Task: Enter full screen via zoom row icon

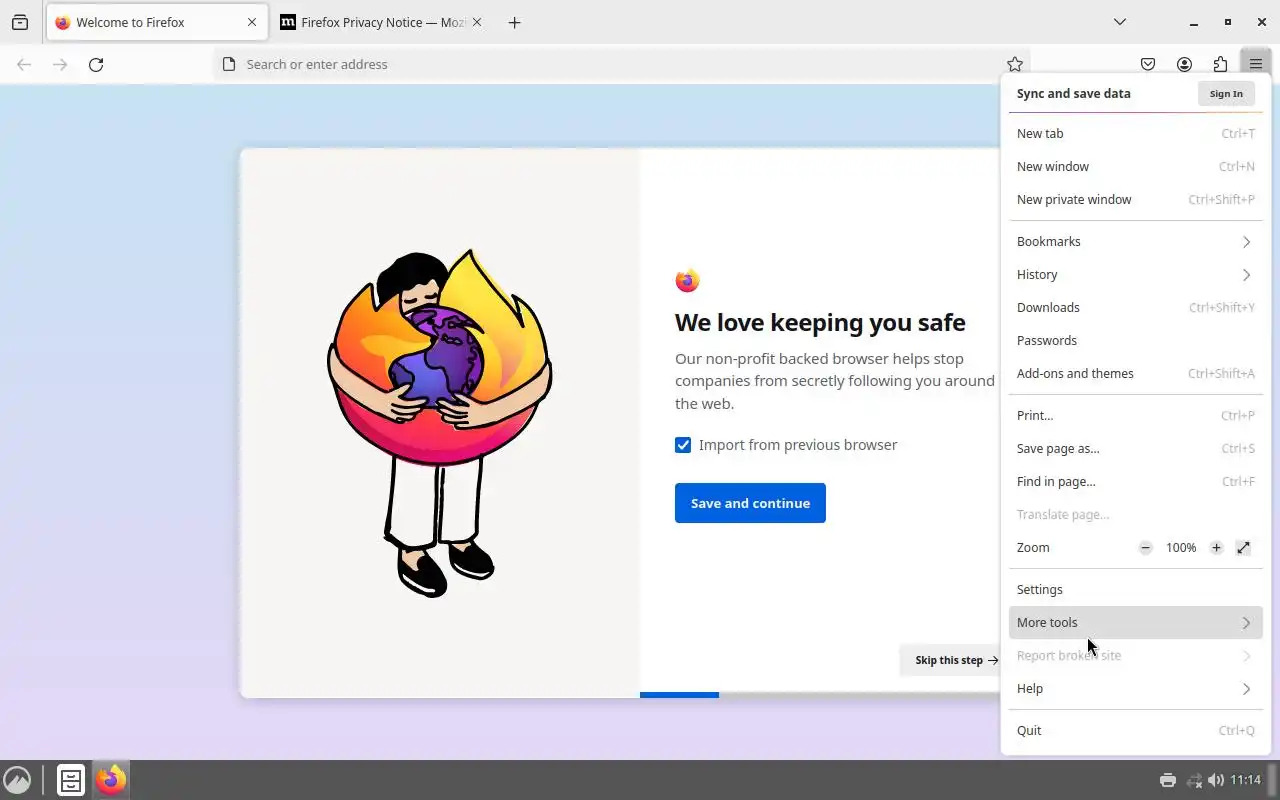Action: coord(1243,547)
